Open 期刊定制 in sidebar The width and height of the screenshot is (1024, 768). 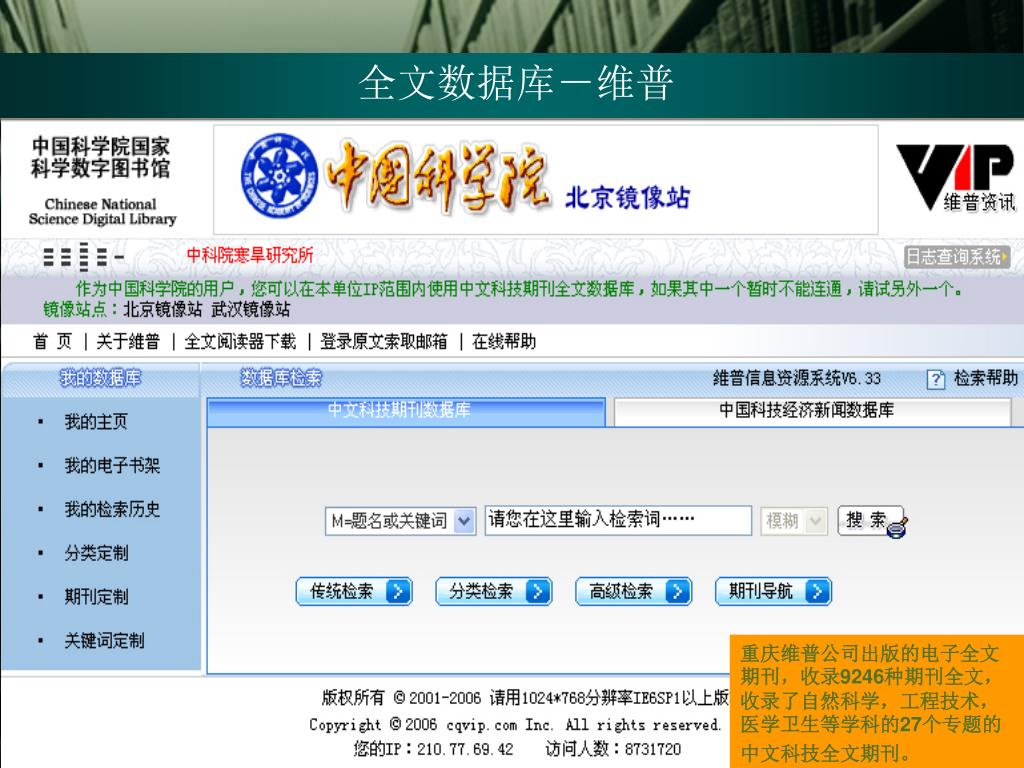96,597
